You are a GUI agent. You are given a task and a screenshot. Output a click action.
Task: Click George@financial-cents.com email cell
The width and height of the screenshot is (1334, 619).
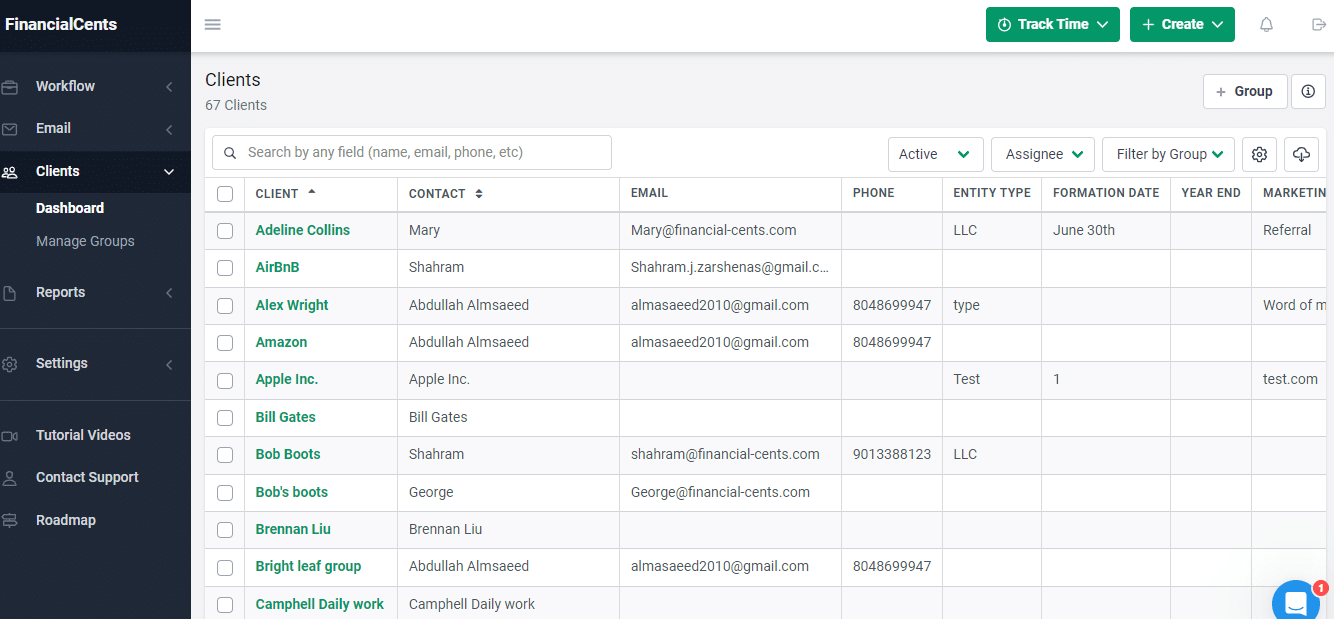pyautogui.click(x=720, y=492)
